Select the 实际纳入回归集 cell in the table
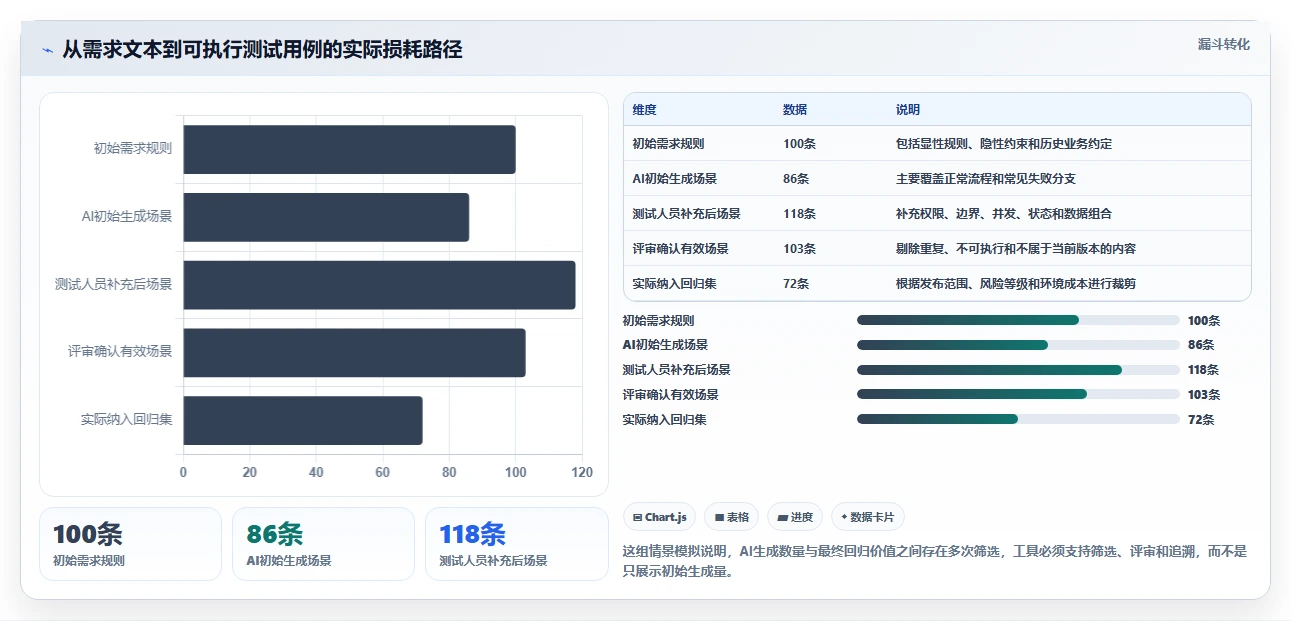Image resolution: width=1291 pixels, height=621 pixels. (674, 284)
